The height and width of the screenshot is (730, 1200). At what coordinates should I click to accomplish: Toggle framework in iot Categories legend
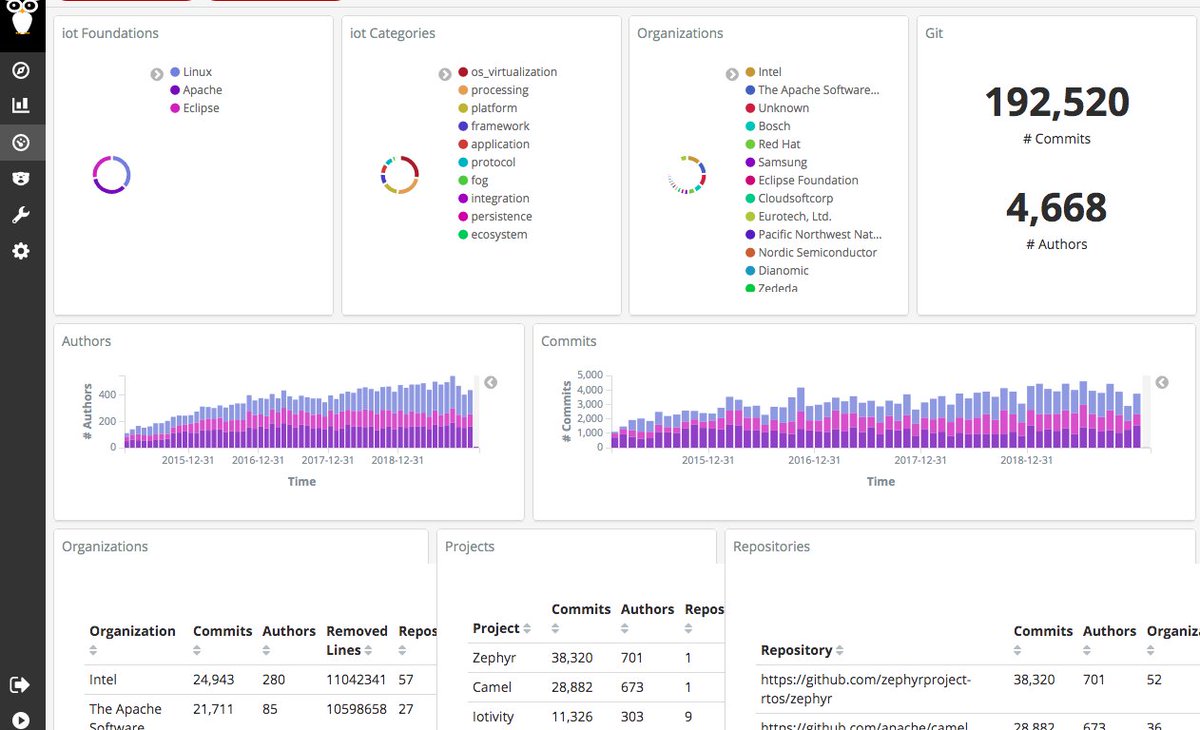pos(494,126)
